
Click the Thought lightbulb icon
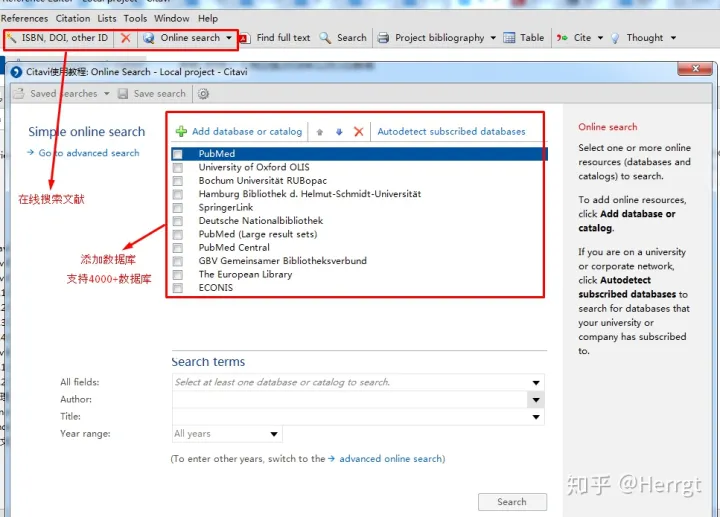click(x=615, y=38)
